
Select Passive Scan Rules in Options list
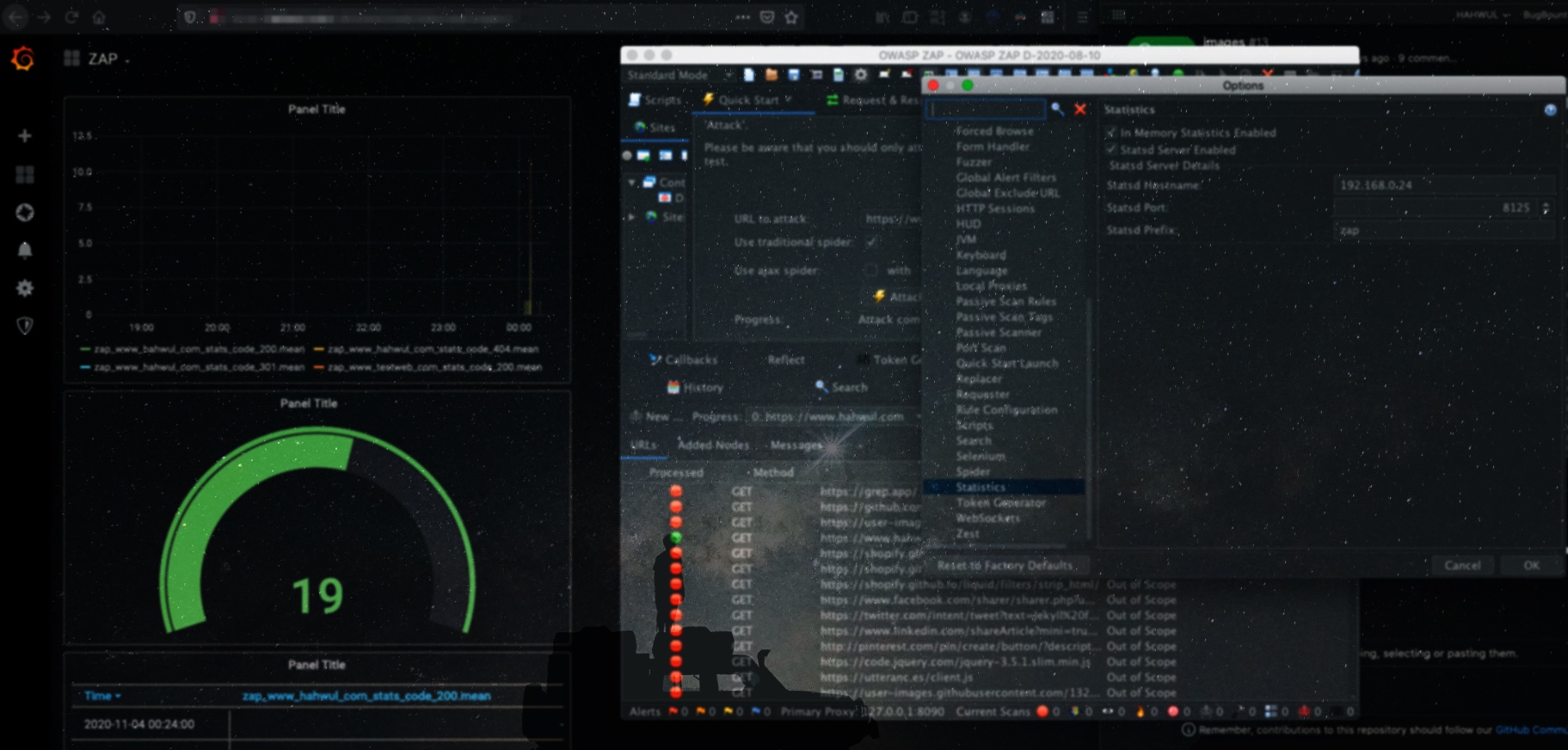coord(1005,301)
